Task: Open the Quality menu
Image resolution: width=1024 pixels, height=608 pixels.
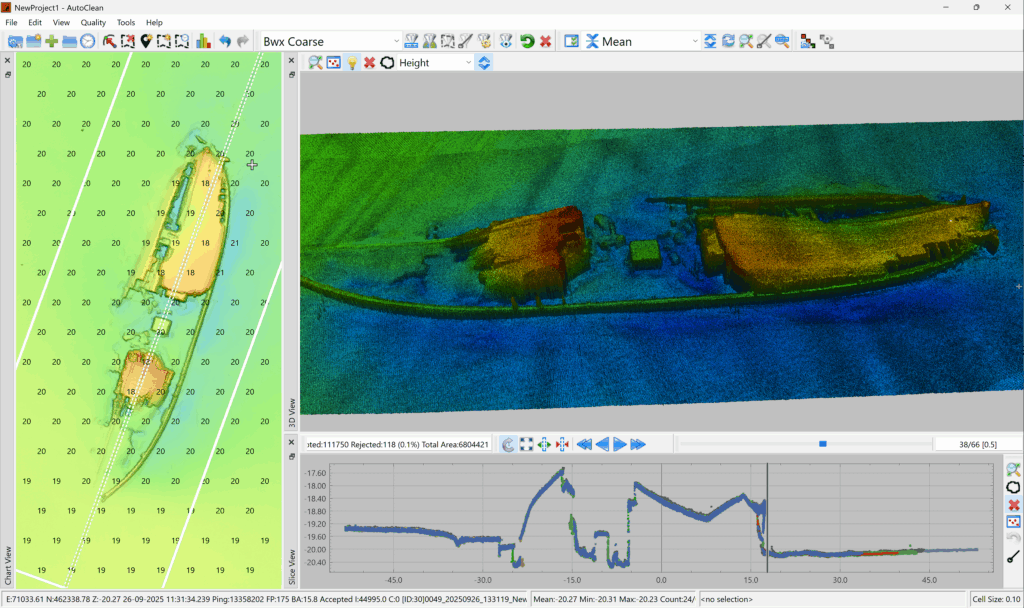Action: (93, 22)
